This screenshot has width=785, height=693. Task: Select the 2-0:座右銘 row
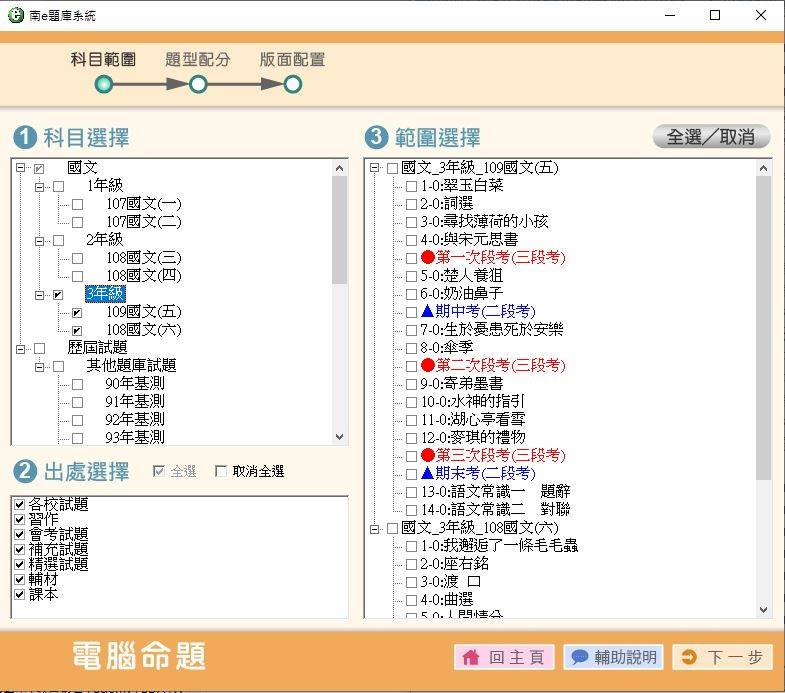point(454,564)
